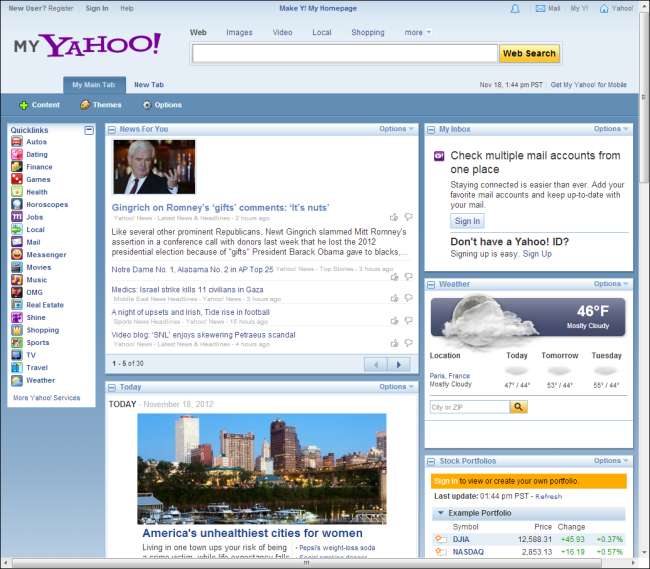Screen dimensions: 650x569
Task: Click the New User? Register link
Action: pos(41,8)
